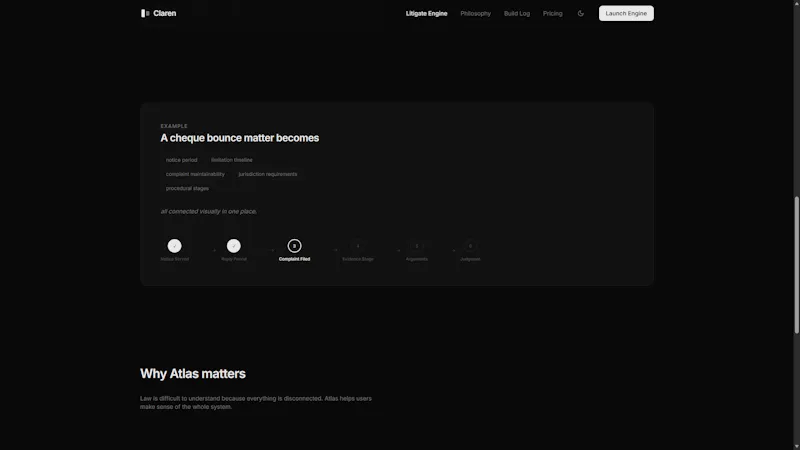Select the complaint maintainability tag
Screen dimensions: 800x450
(195, 174)
